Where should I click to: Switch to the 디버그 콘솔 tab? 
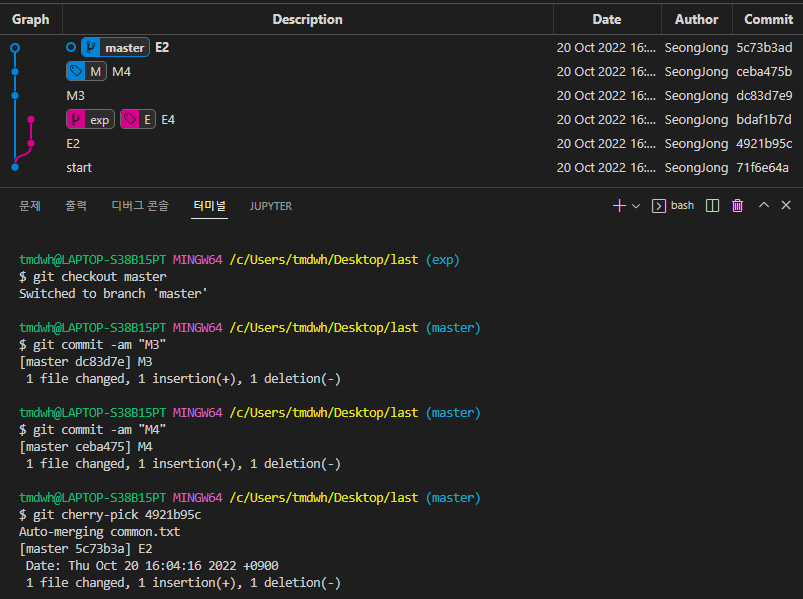tap(140, 206)
